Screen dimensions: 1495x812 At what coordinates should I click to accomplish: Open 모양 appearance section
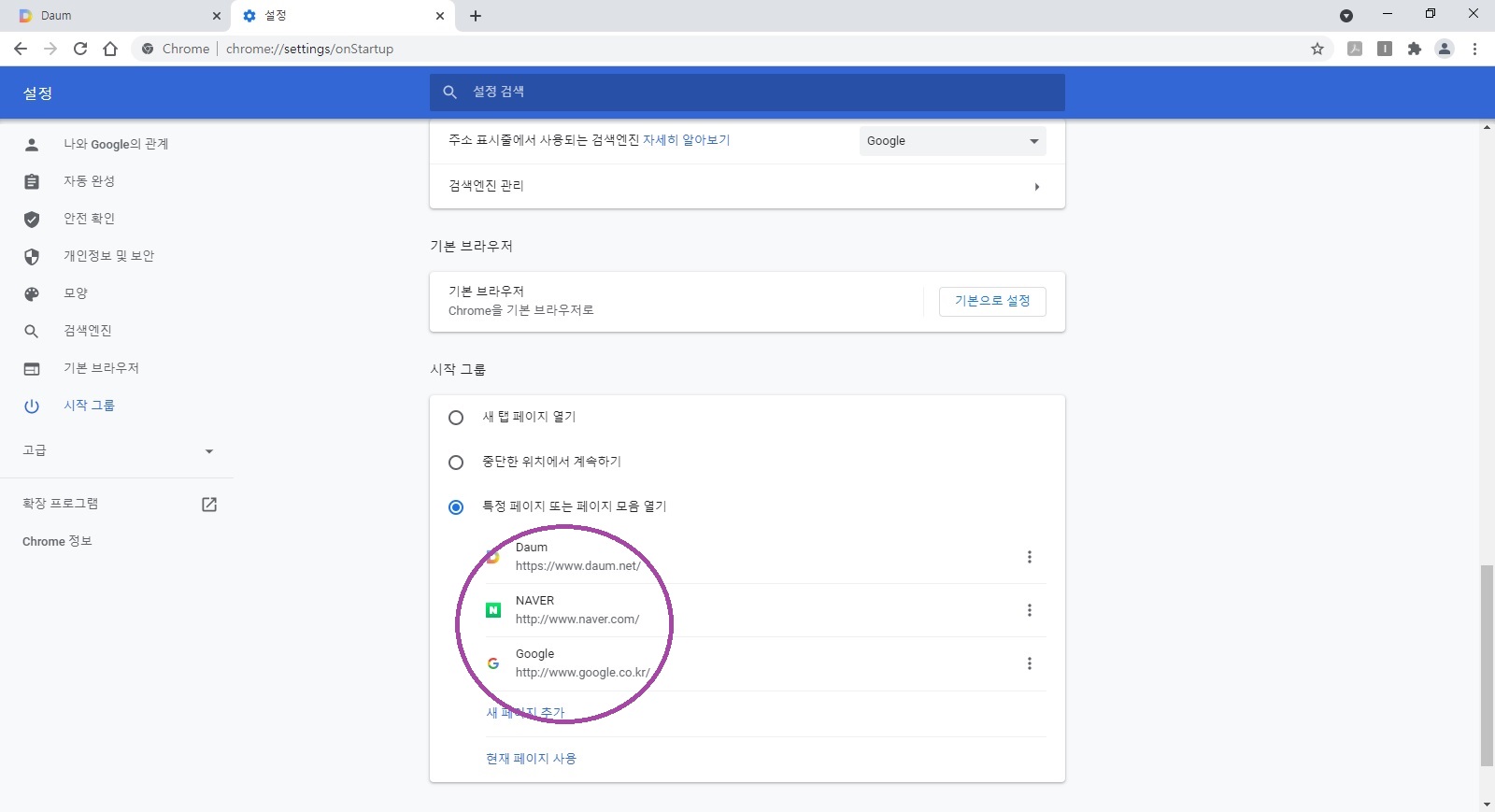[x=76, y=293]
